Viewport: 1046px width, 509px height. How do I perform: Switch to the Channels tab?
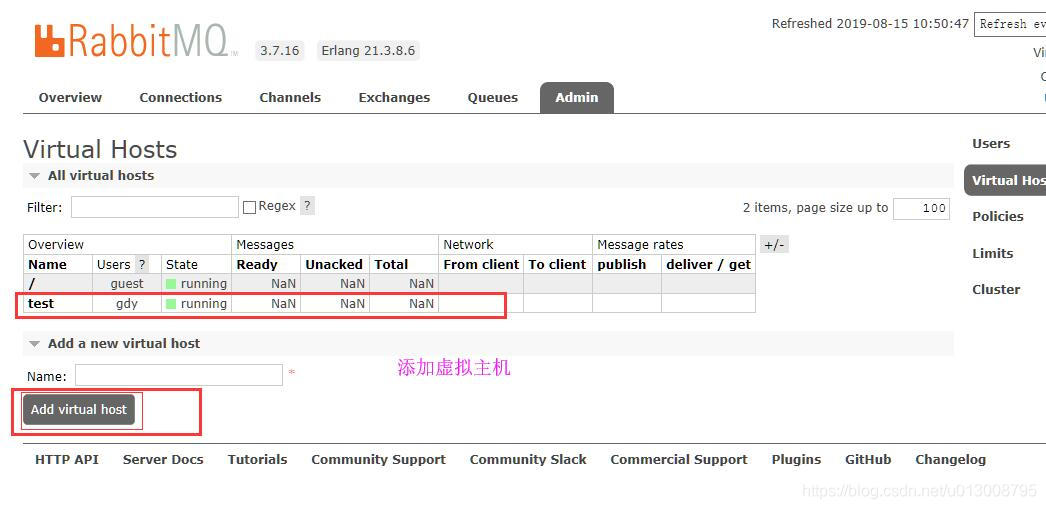coord(290,97)
